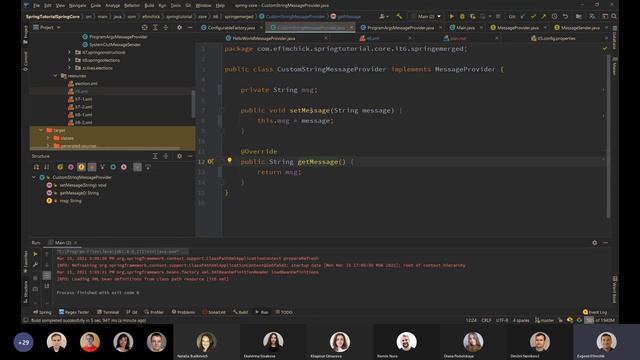Hide the Project panel with minus icon
This screenshot has height=360, width=640.
(190, 27)
